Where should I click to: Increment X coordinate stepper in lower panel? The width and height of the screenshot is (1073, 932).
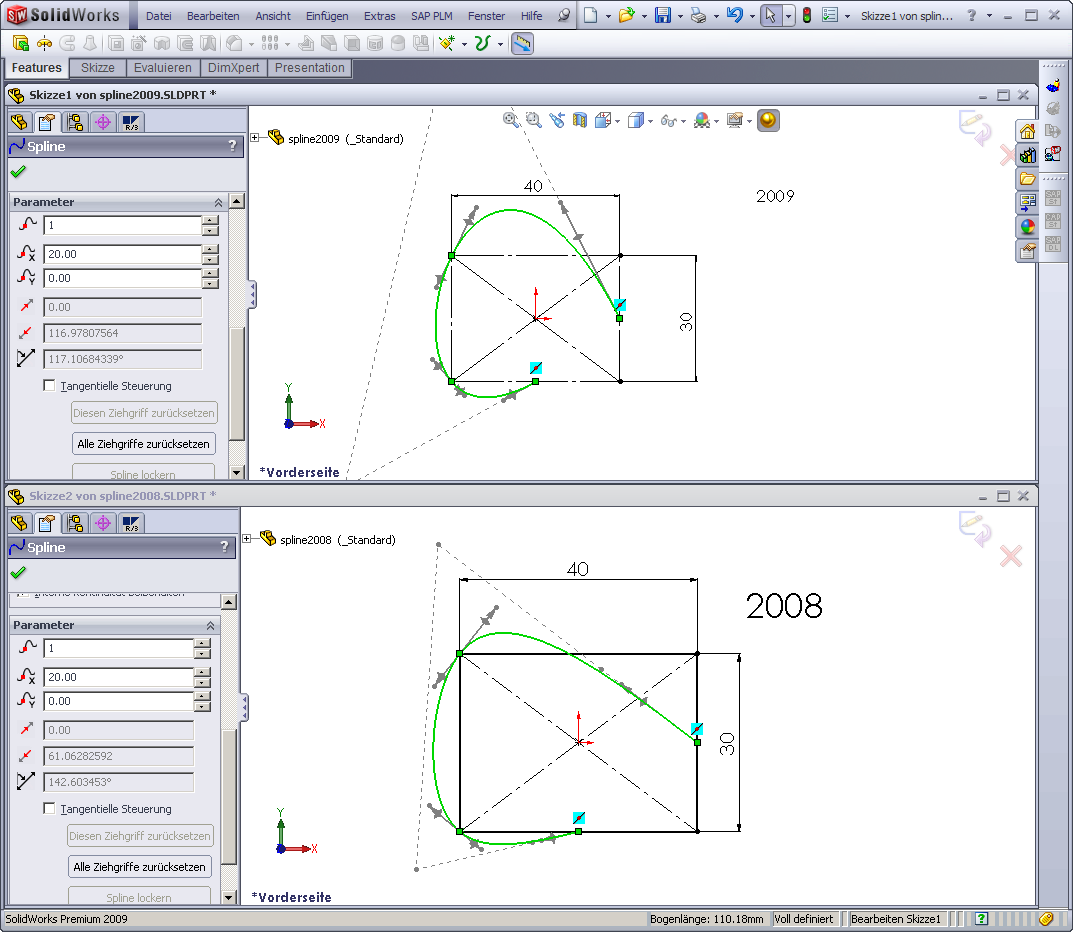tap(203, 672)
